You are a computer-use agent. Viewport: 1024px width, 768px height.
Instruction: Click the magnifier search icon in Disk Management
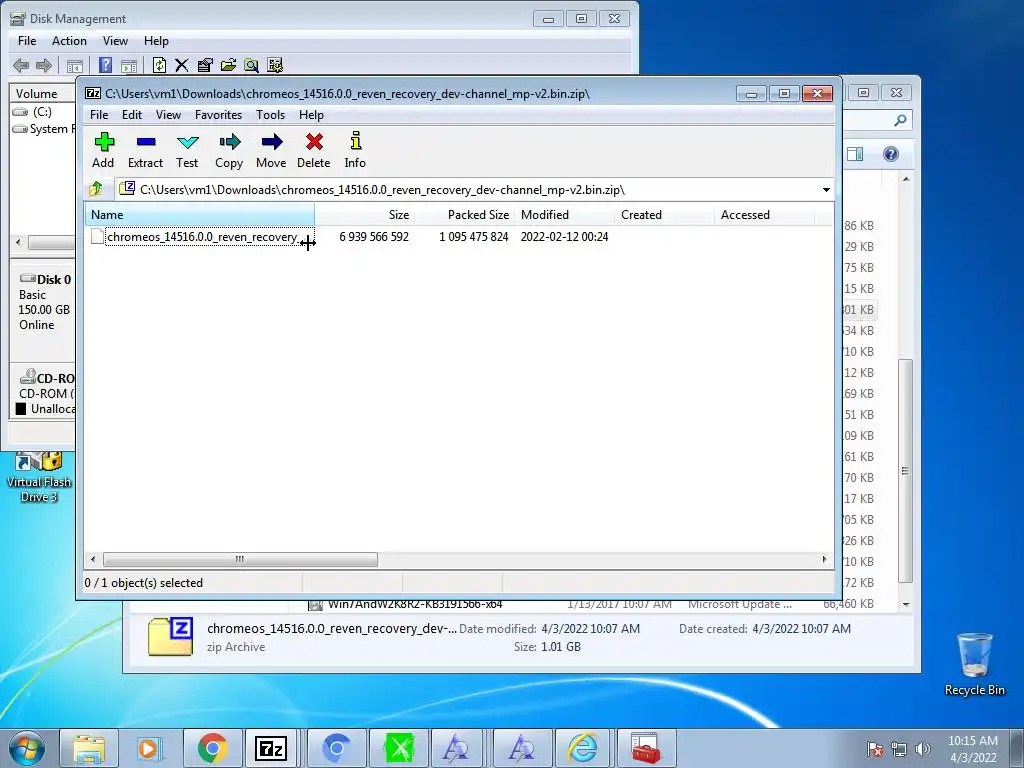pos(251,65)
